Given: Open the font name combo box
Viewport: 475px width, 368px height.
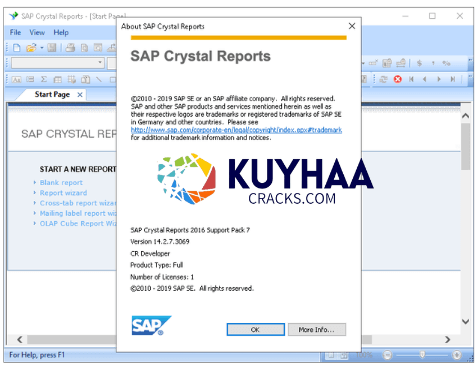Looking at the screenshot, I should pyautogui.click(x=58, y=63).
